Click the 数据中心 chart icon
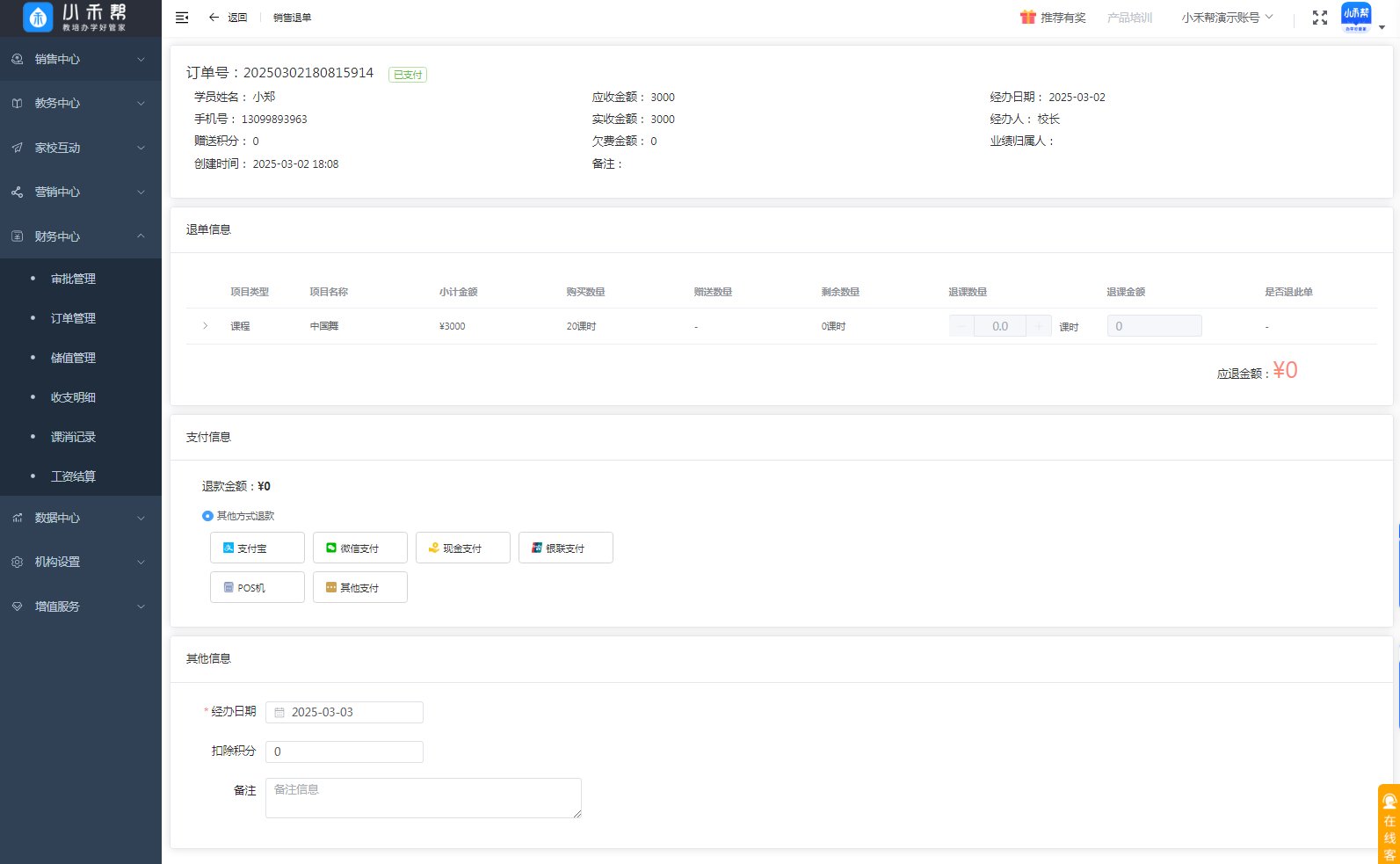This screenshot has height=864, width=1400. pos(18,518)
